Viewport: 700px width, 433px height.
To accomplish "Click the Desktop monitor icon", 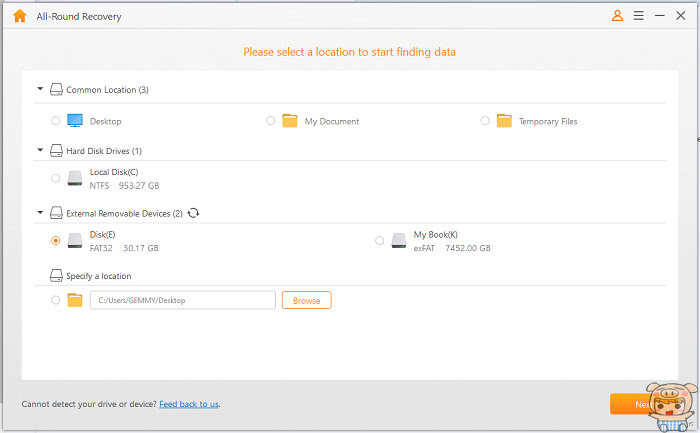I will [75, 121].
